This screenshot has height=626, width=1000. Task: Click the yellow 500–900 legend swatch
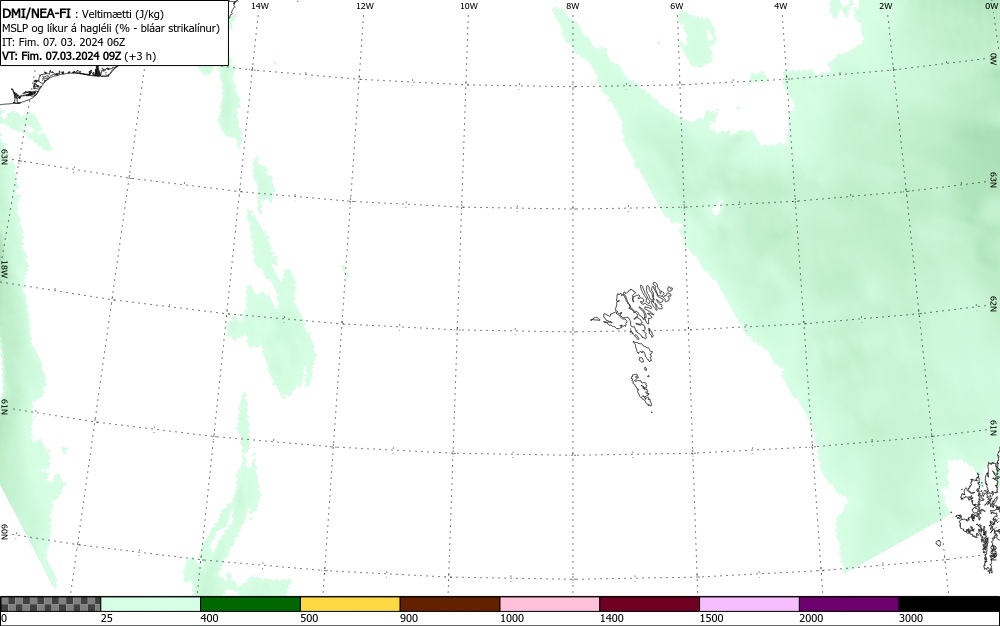click(350, 604)
